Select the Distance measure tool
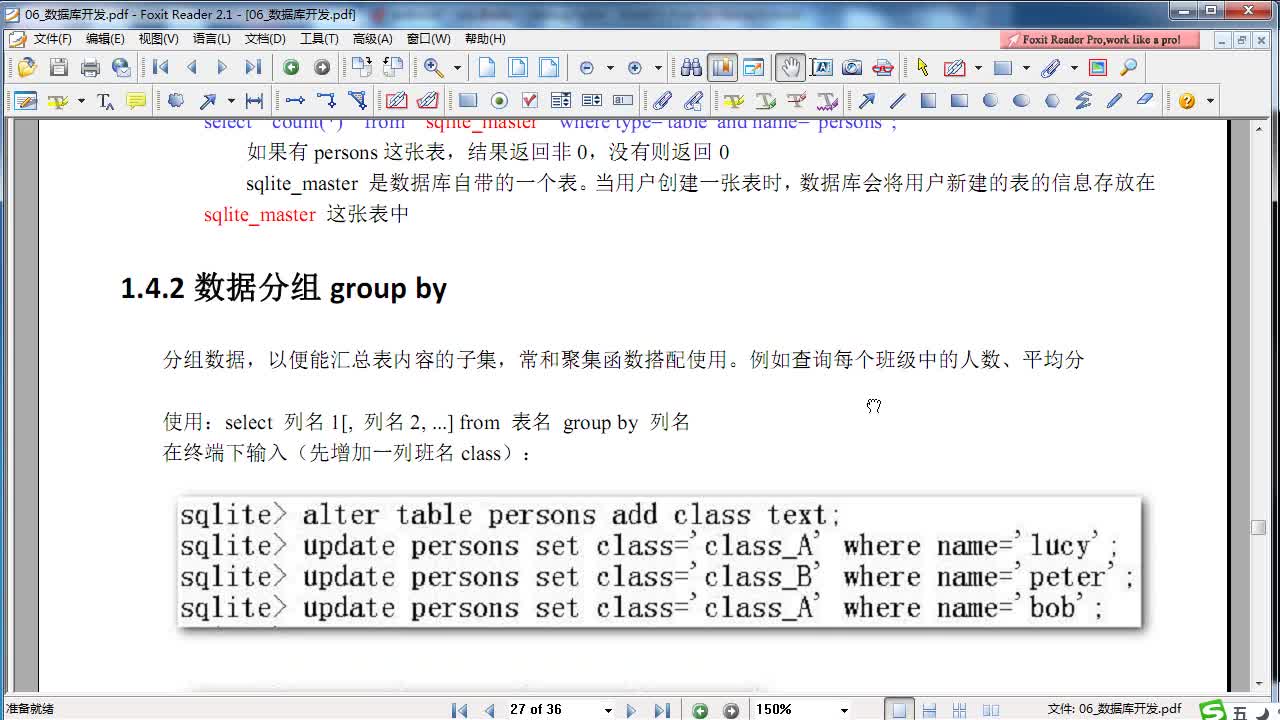This screenshot has width=1280, height=720. 254,101
